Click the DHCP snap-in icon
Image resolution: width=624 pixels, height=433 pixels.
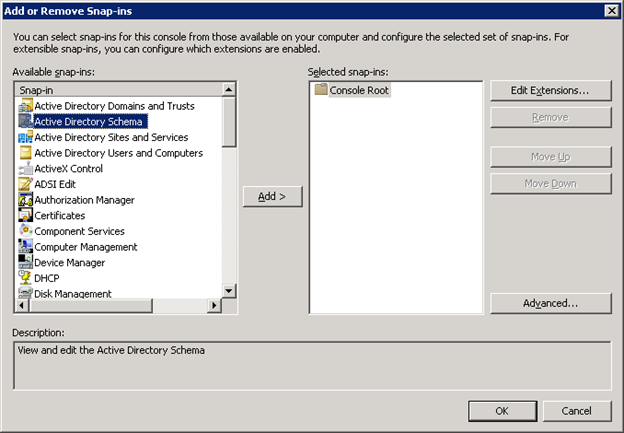(x=26, y=278)
